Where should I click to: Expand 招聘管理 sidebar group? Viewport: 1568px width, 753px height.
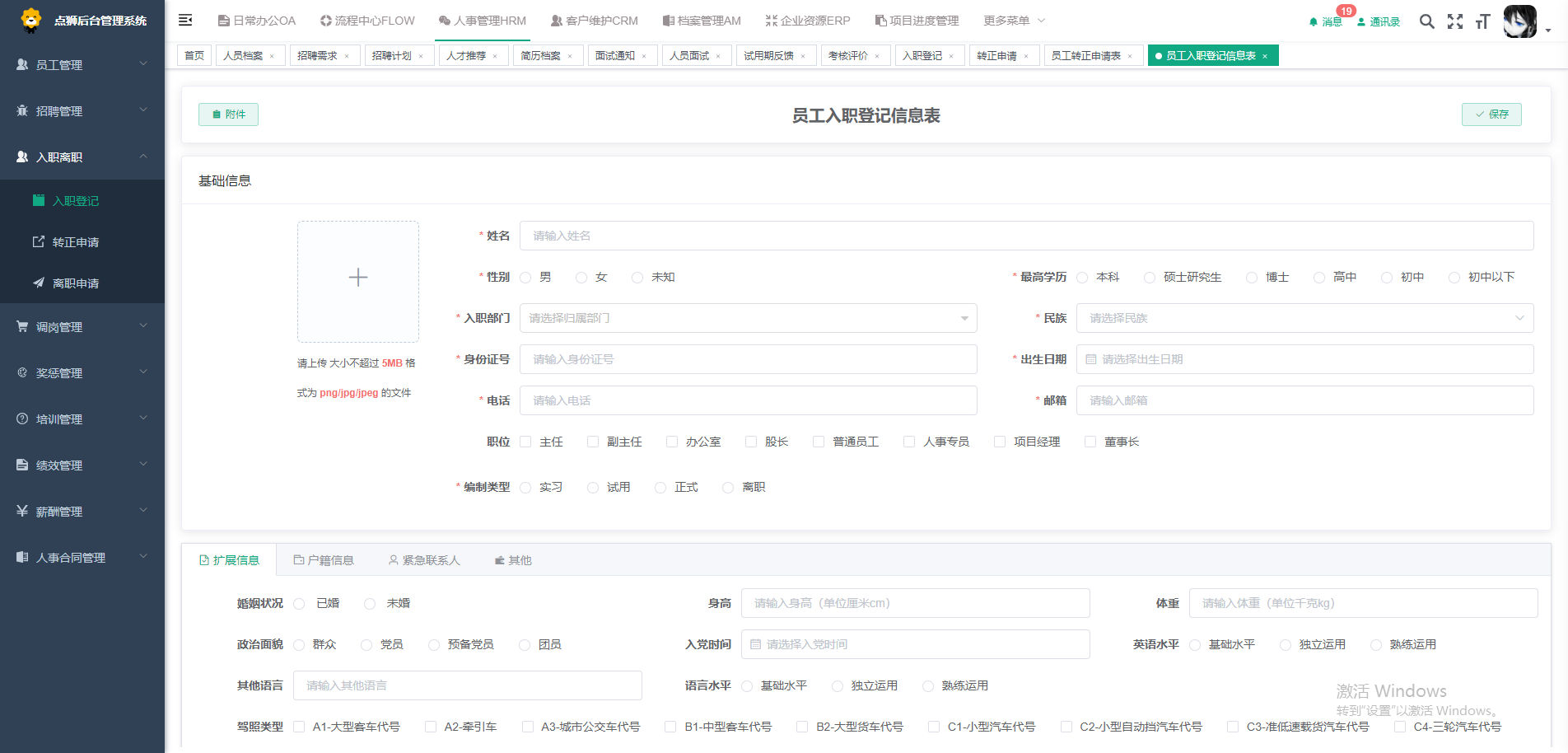point(82,110)
